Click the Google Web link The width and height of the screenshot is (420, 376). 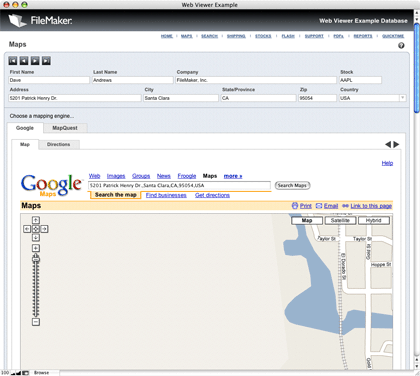point(94,176)
